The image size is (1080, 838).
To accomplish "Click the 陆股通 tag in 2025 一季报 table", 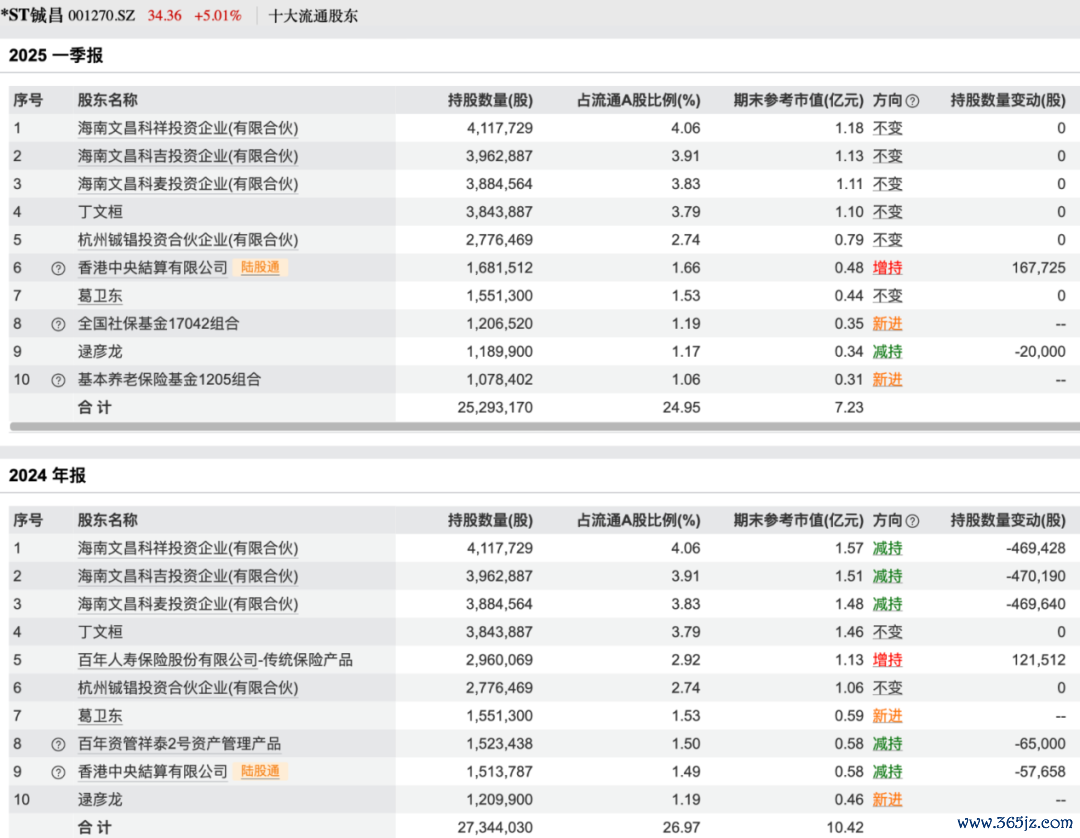I will [x=261, y=268].
